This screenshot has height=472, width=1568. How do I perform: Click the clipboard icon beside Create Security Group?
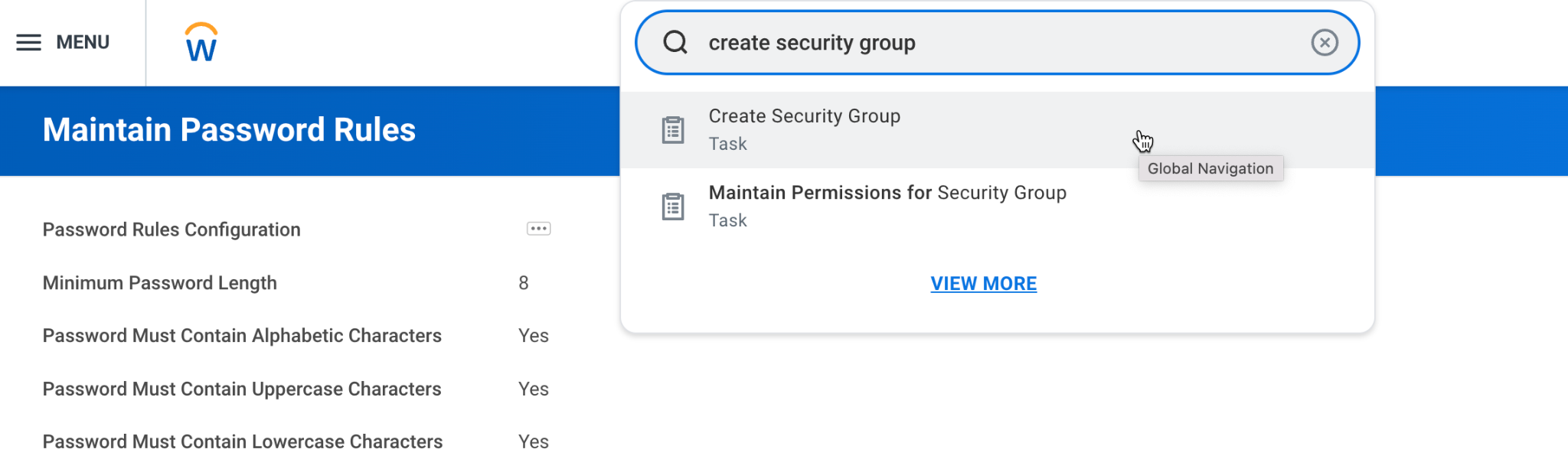pos(673,130)
